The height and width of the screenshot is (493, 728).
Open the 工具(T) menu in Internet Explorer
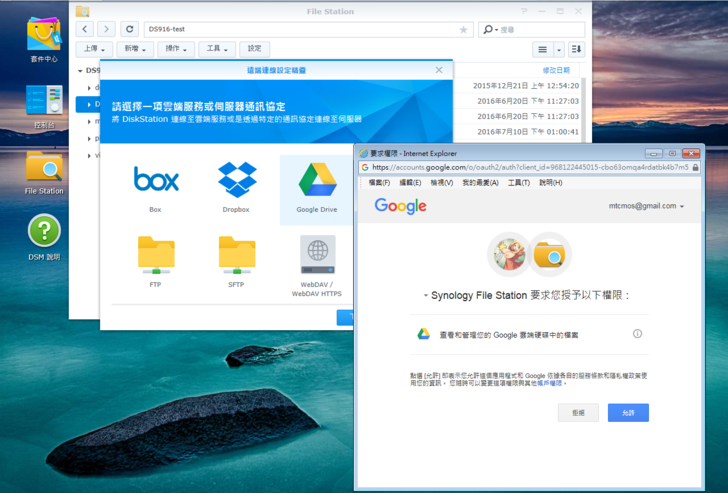pos(518,183)
